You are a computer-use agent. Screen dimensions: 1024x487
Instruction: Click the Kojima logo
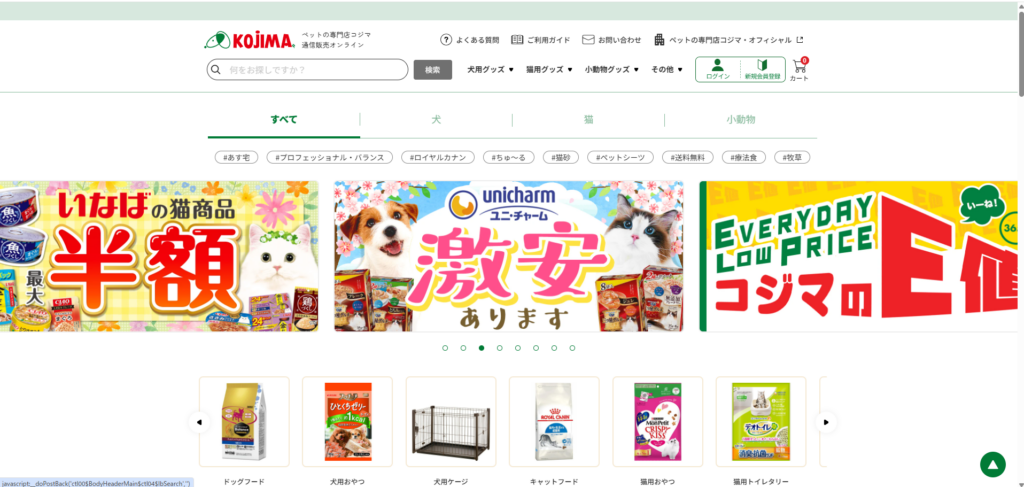point(250,40)
